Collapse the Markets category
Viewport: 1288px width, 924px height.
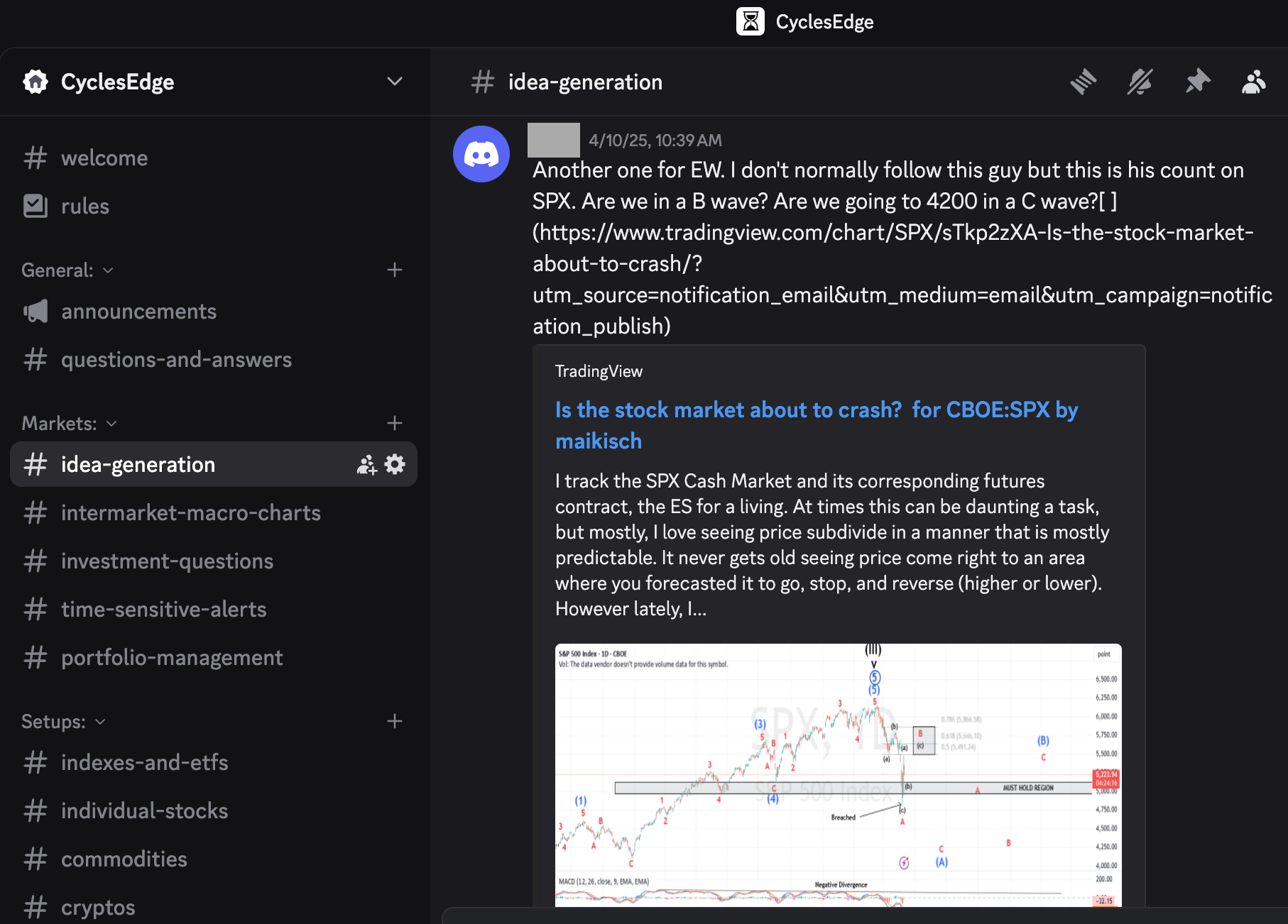pos(69,423)
